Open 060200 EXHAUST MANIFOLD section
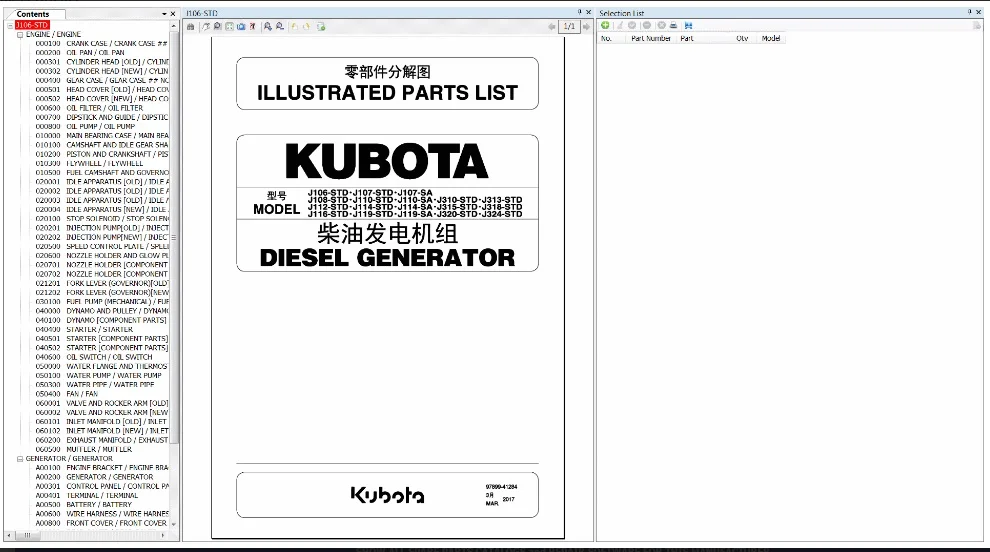Image resolution: width=990 pixels, height=552 pixels. click(102, 440)
